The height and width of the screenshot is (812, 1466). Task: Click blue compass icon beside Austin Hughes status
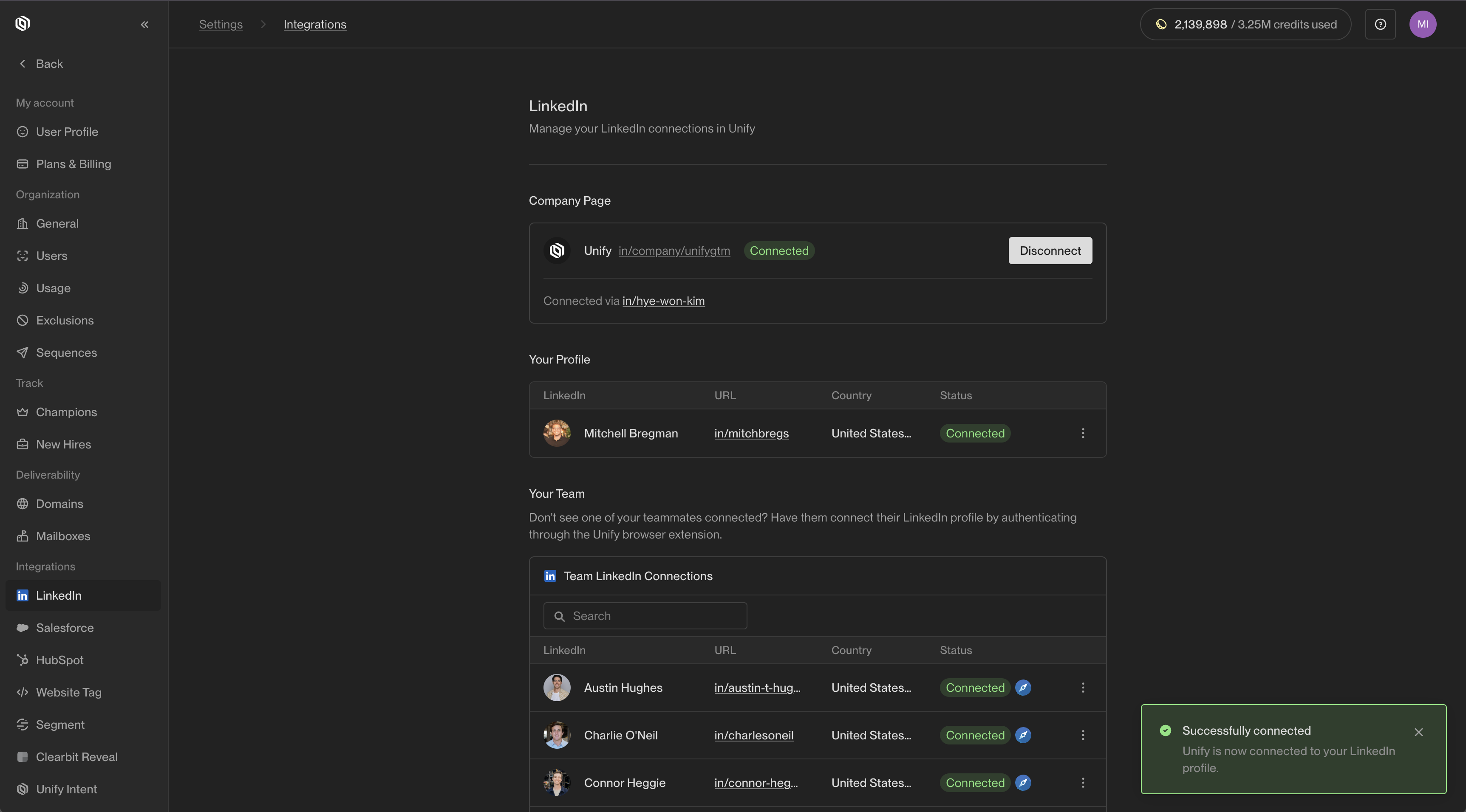(1023, 688)
